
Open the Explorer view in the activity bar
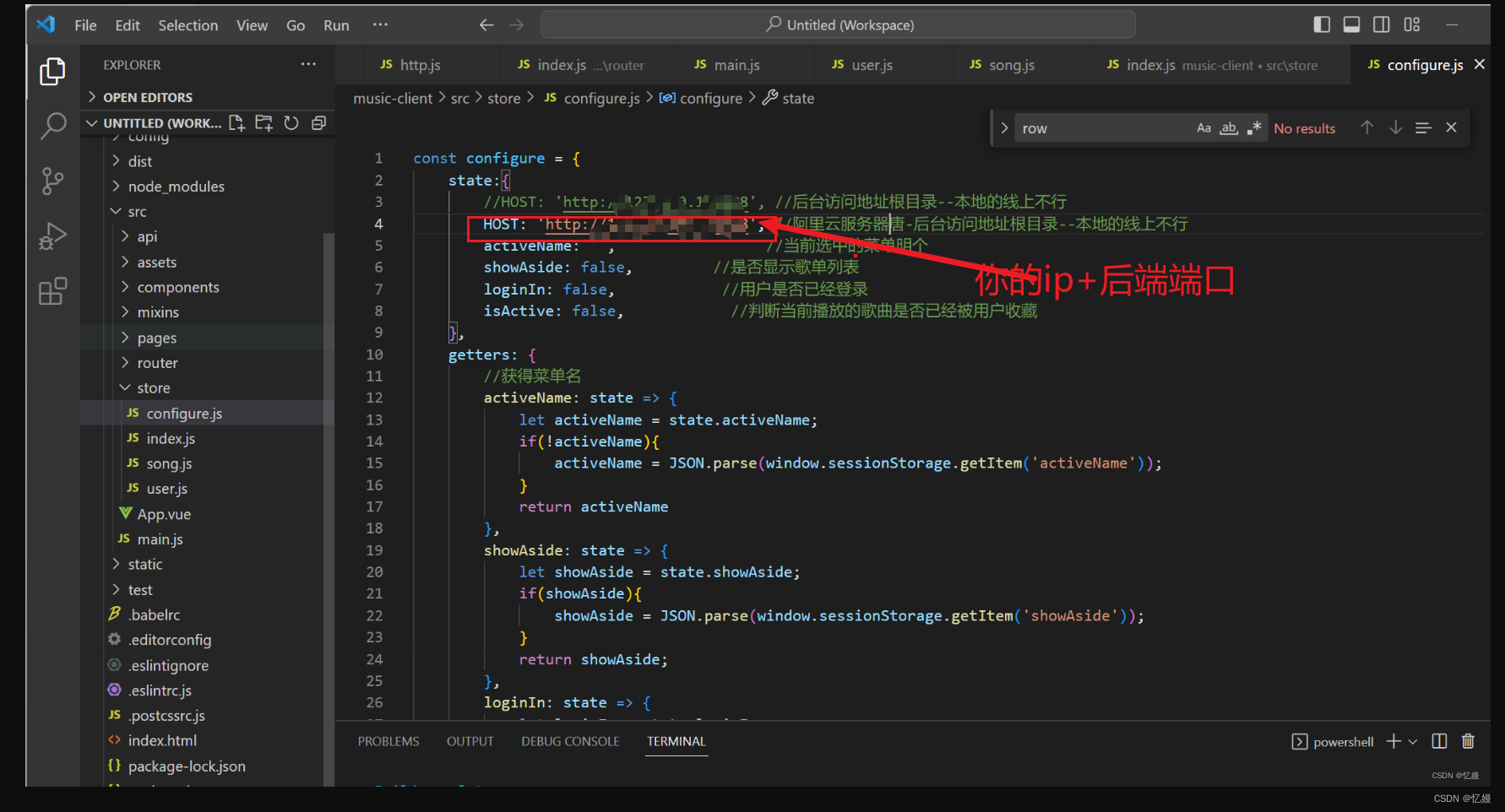click(x=52, y=72)
